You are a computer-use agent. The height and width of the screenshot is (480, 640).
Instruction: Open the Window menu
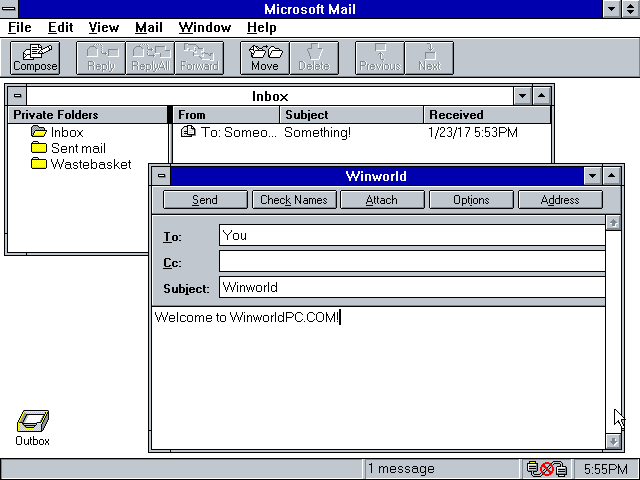204,27
